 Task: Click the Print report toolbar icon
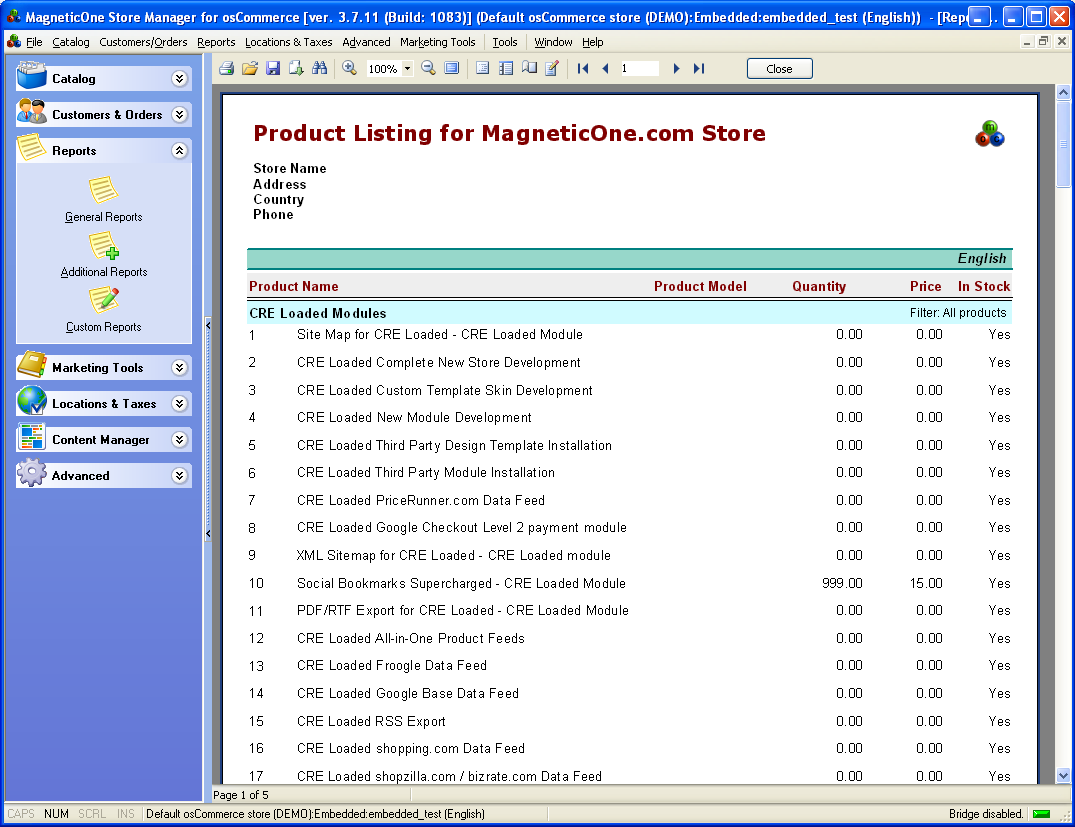[x=227, y=69]
